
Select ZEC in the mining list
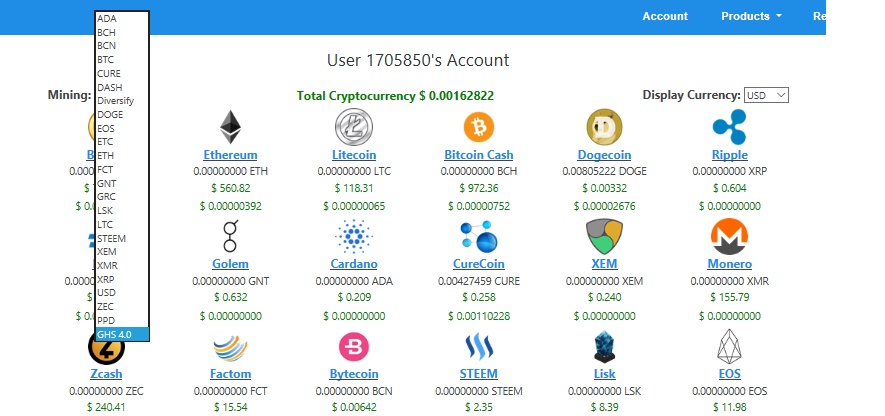[x=121, y=306]
